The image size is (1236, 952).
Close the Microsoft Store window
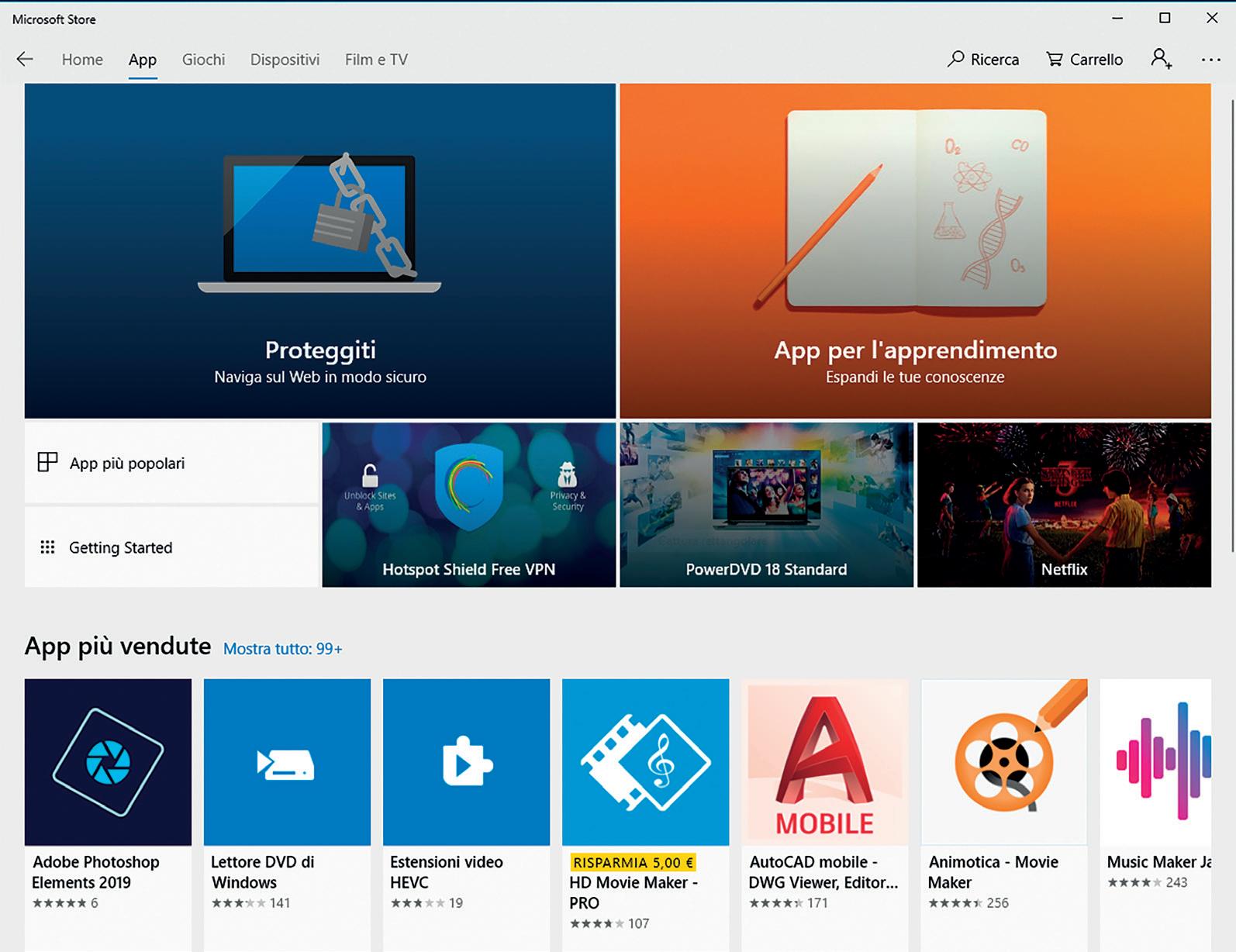1212,18
